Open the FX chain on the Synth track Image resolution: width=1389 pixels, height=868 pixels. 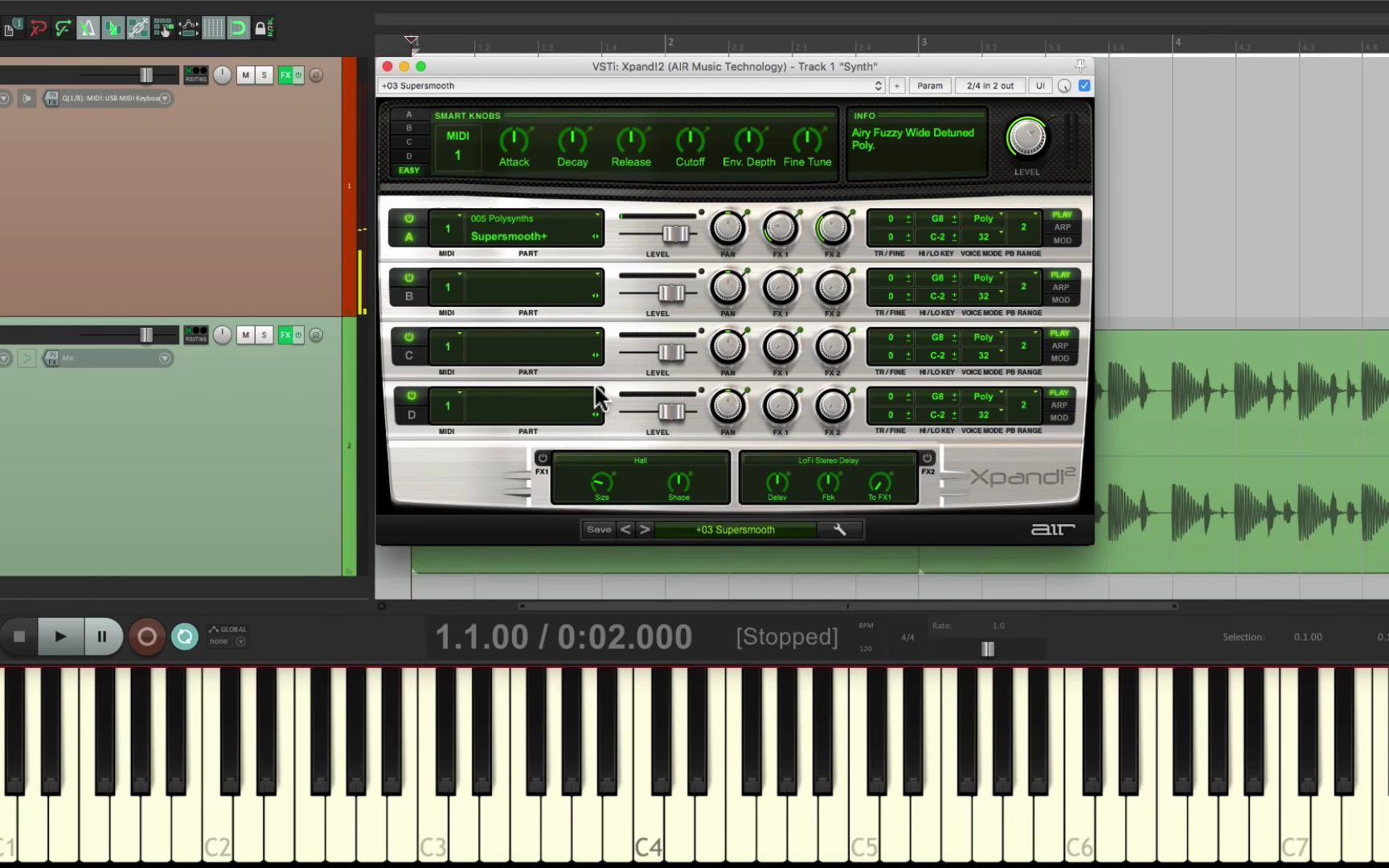click(285, 75)
